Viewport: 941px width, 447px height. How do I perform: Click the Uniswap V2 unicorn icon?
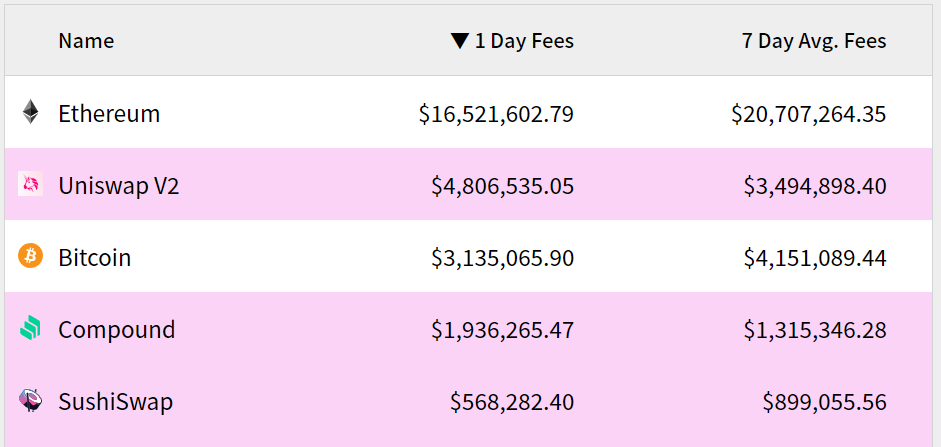pos(31,184)
